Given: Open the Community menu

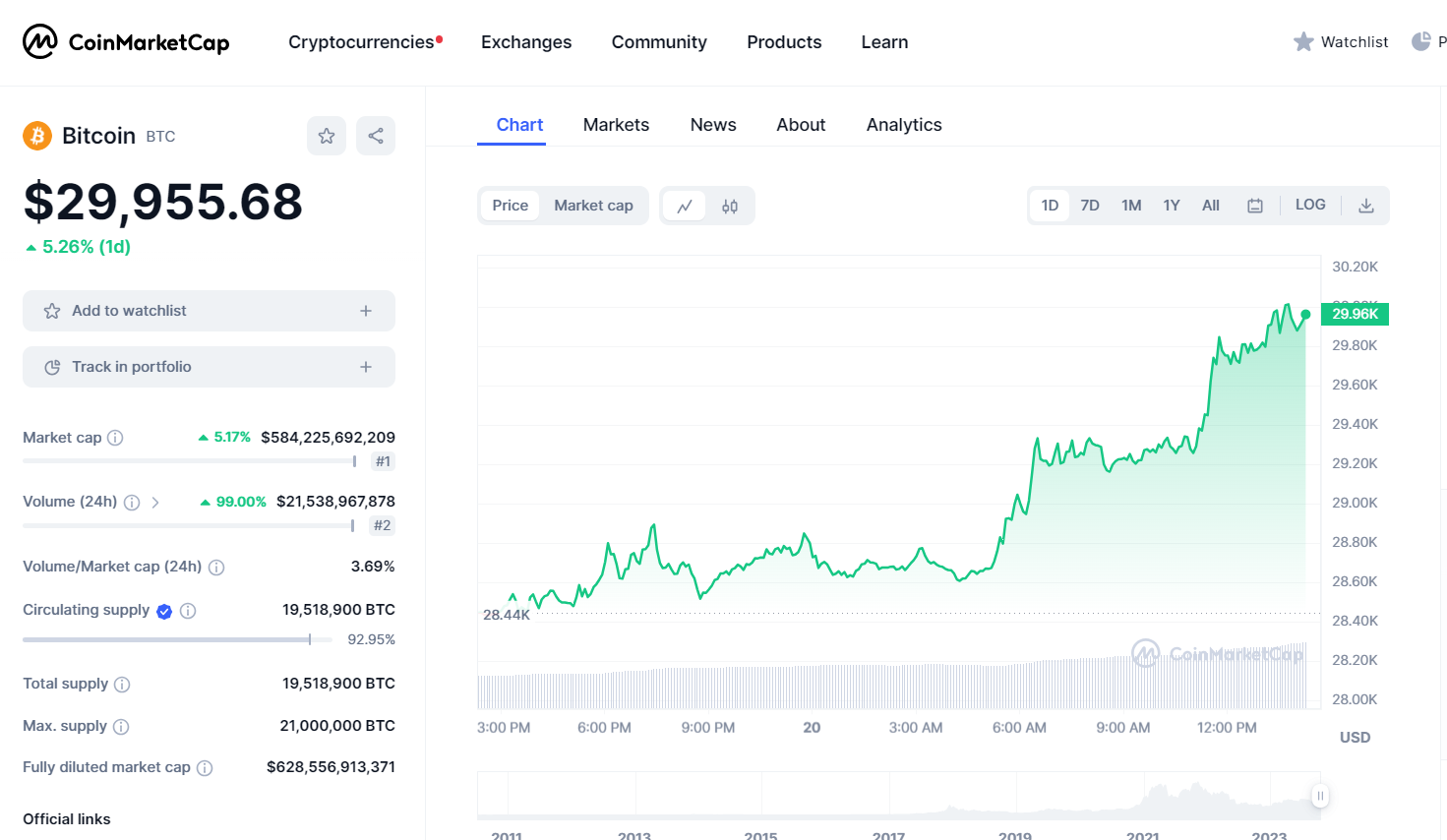Looking at the screenshot, I should point(659,42).
